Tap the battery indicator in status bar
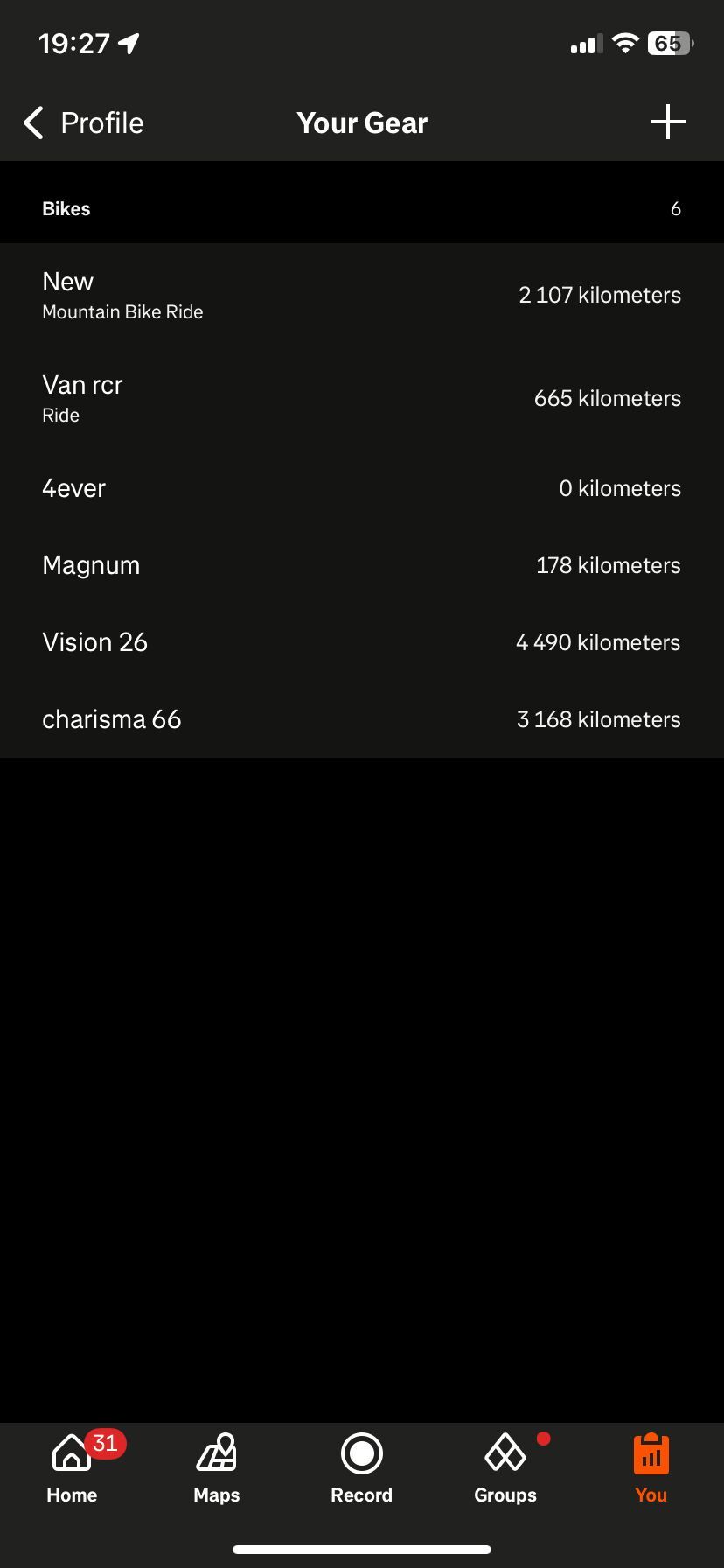 click(x=669, y=44)
